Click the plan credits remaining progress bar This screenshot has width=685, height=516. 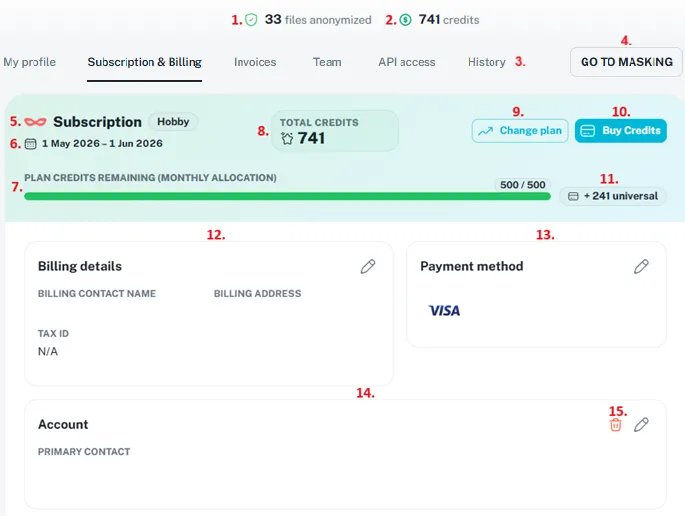[287, 197]
